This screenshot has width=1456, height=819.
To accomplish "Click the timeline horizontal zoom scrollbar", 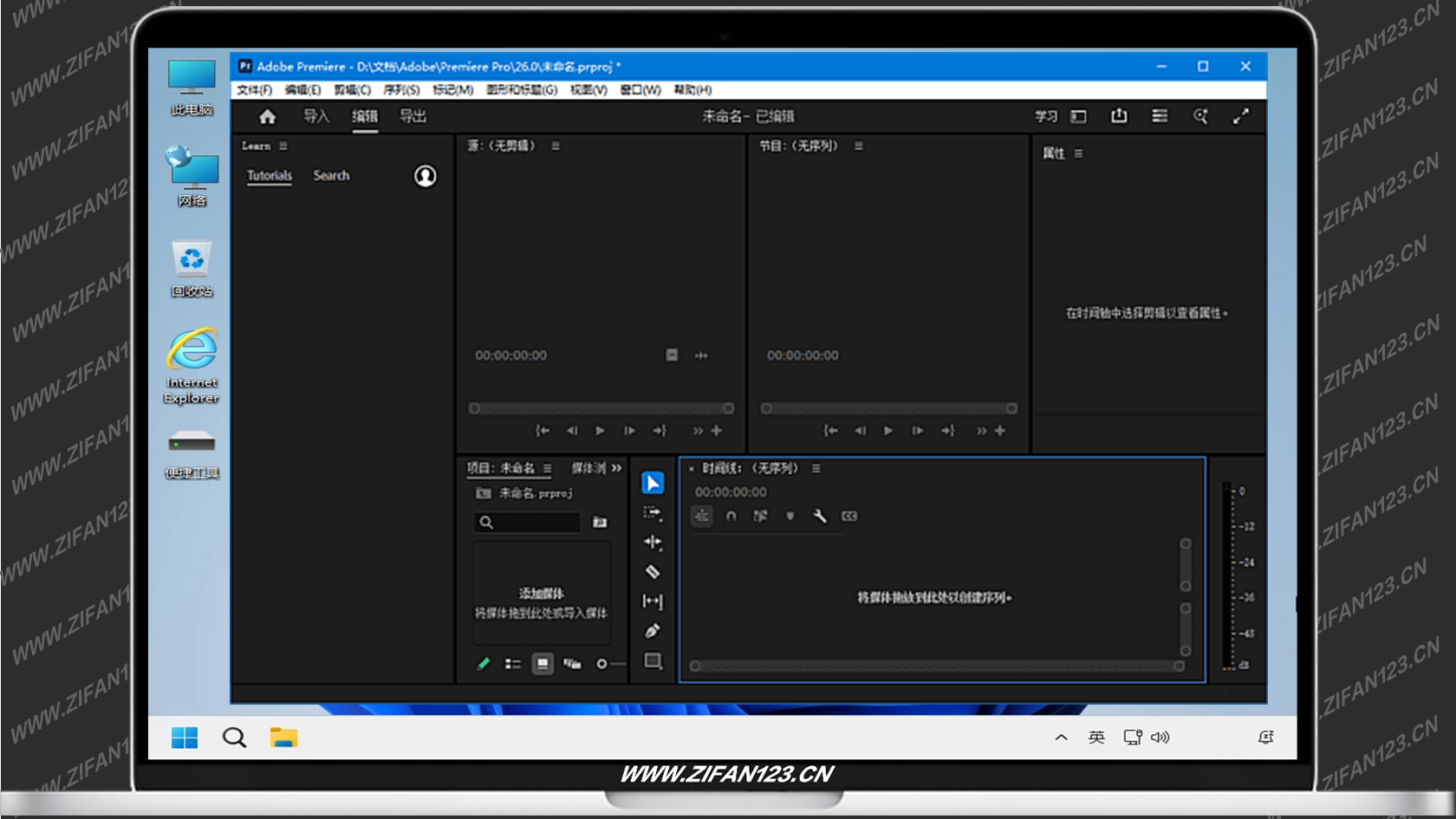I will coord(937,666).
